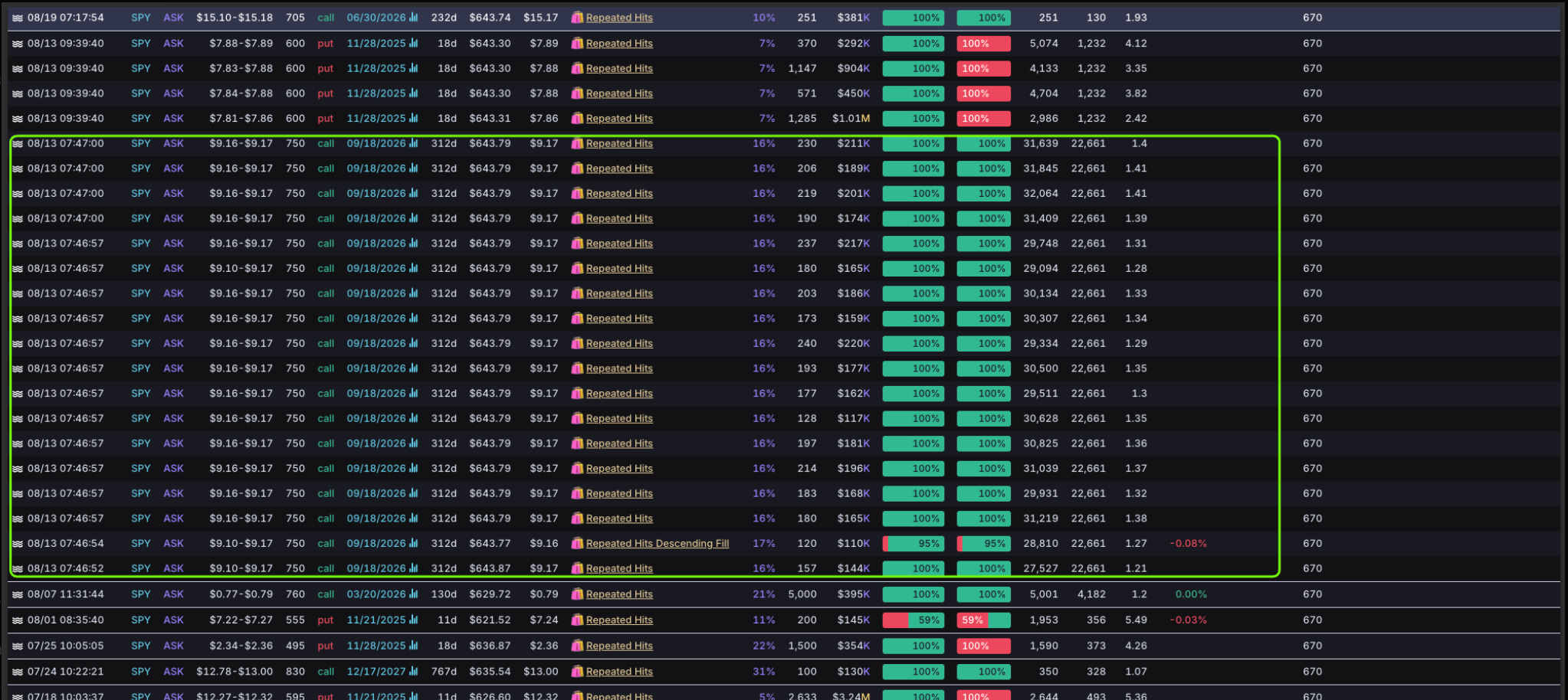This screenshot has height=700, width=1568.
Task: Open the chart icon in the $1.01M row
Action: pyautogui.click(x=414, y=118)
